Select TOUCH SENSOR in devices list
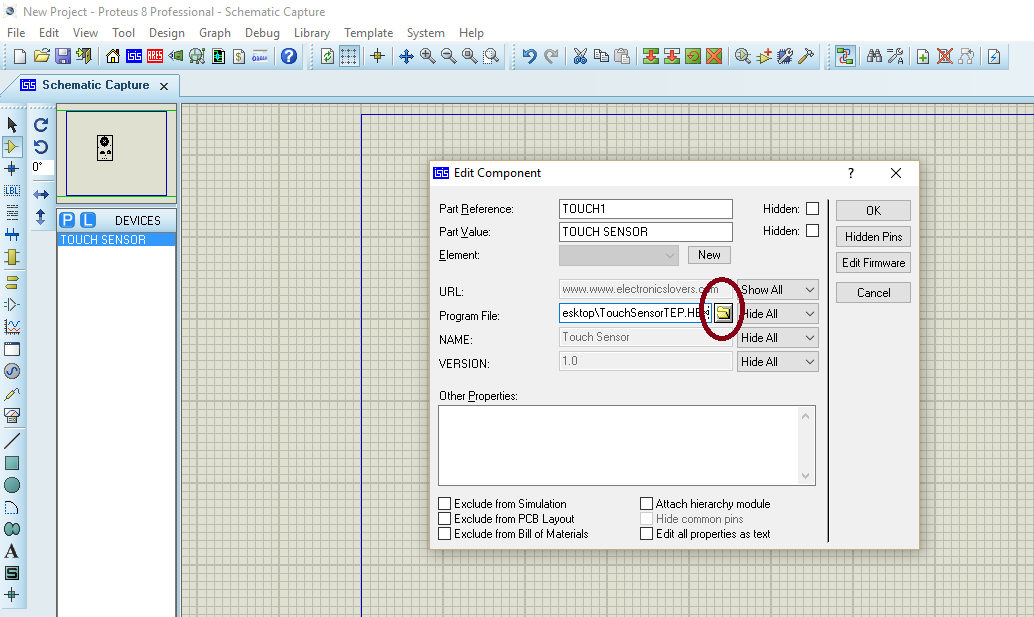 116,239
